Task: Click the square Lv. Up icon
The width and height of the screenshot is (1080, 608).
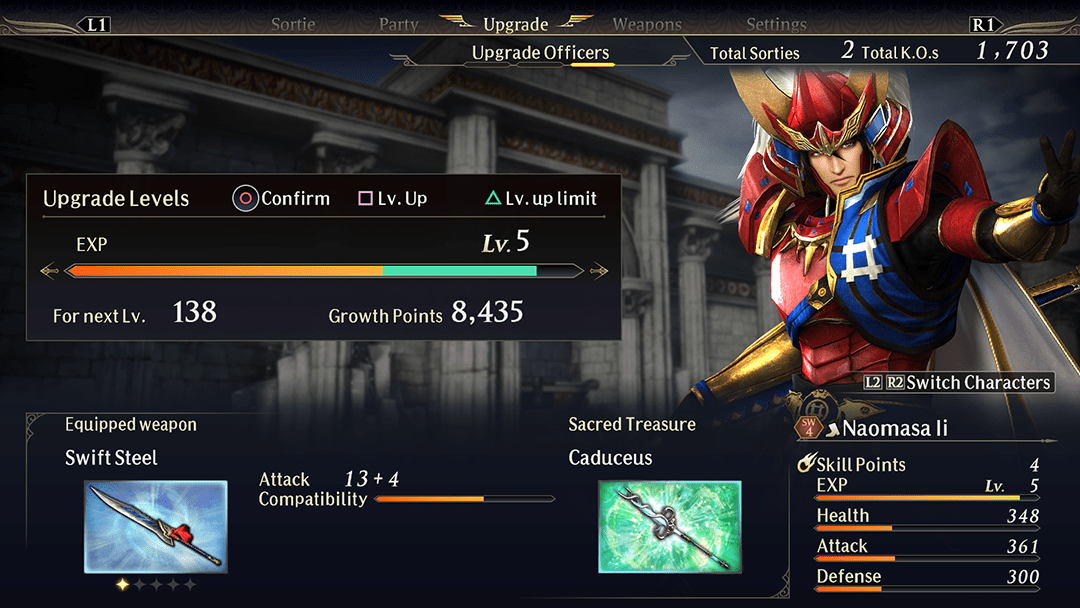Action: pos(365,198)
